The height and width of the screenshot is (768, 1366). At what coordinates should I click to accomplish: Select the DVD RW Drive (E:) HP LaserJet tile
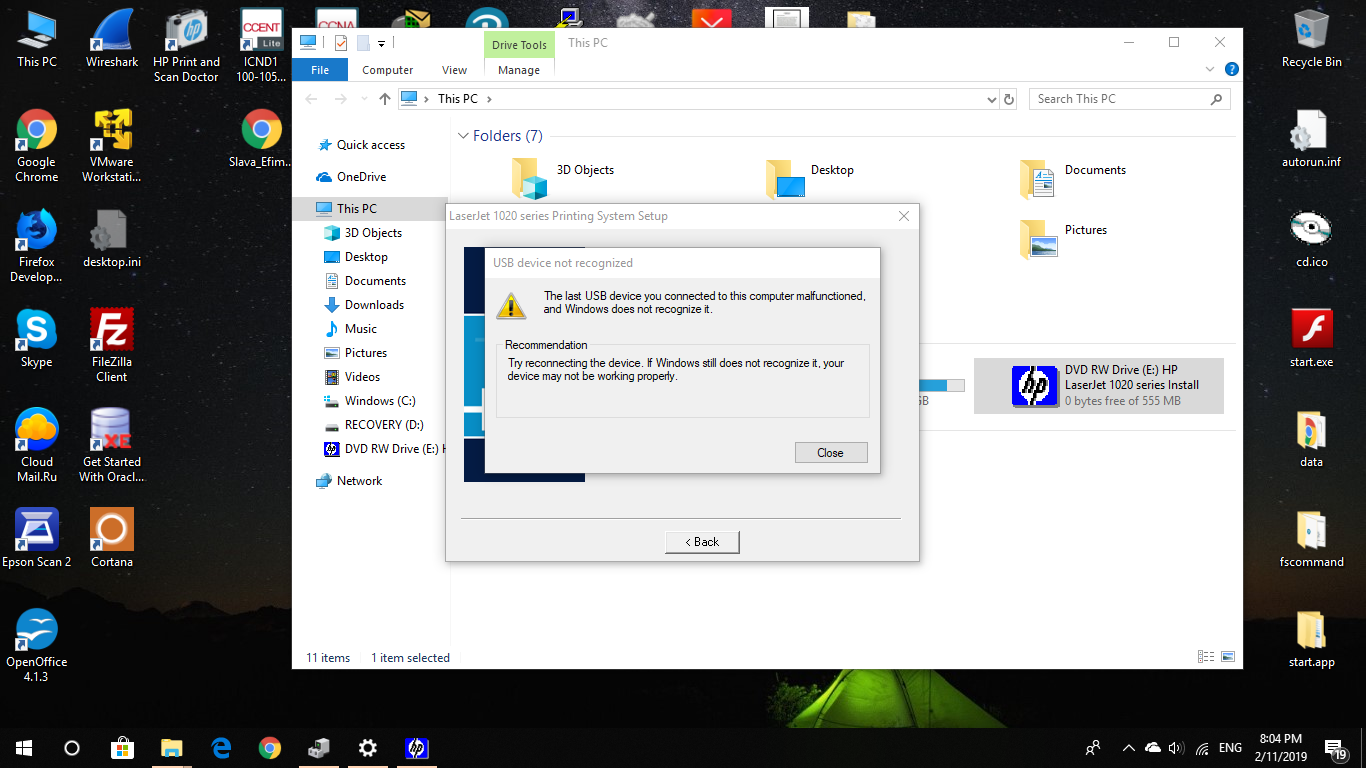pyautogui.click(x=1098, y=386)
